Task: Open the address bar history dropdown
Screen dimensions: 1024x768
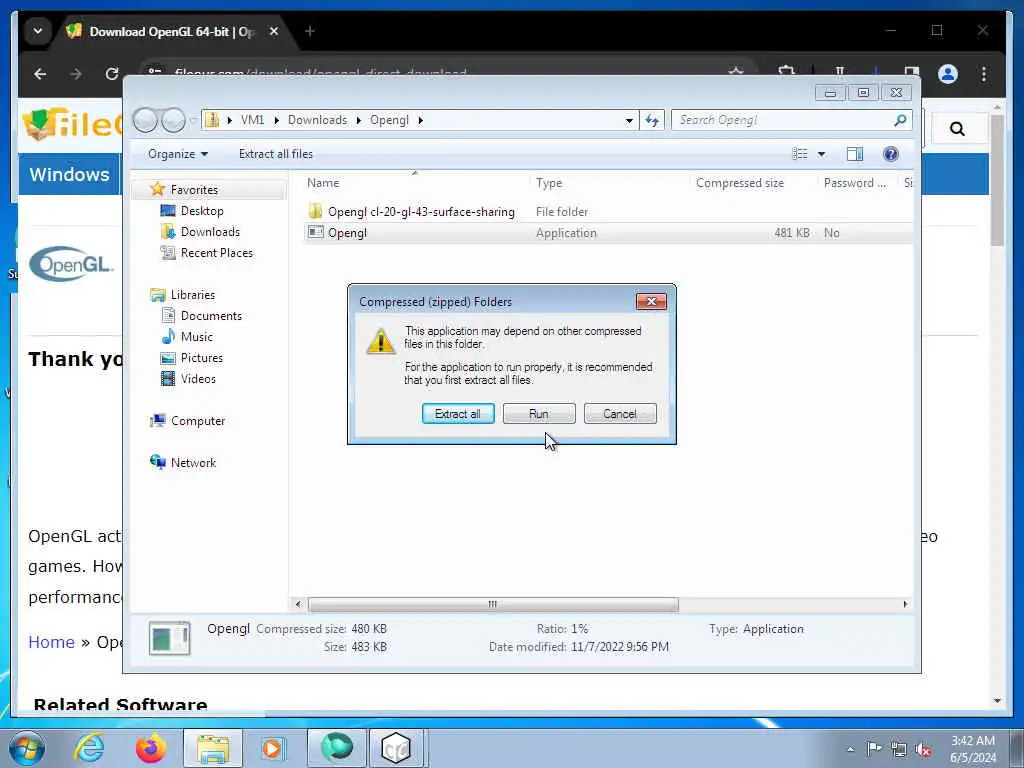Action: tap(629, 120)
